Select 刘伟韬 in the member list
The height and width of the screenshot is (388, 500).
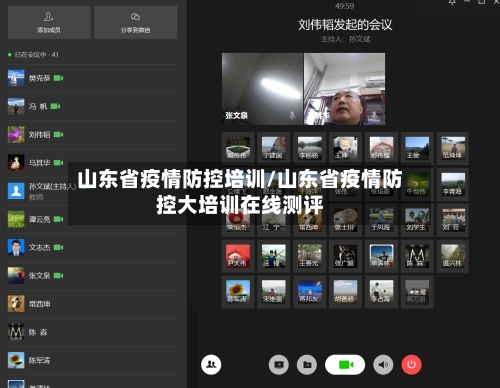coord(93,135)
